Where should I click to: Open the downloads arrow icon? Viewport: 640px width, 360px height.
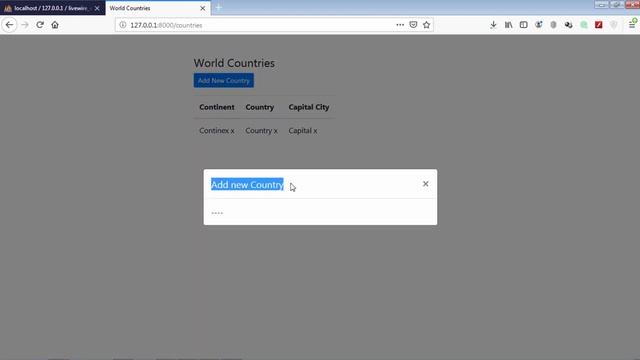pos(493,25)
